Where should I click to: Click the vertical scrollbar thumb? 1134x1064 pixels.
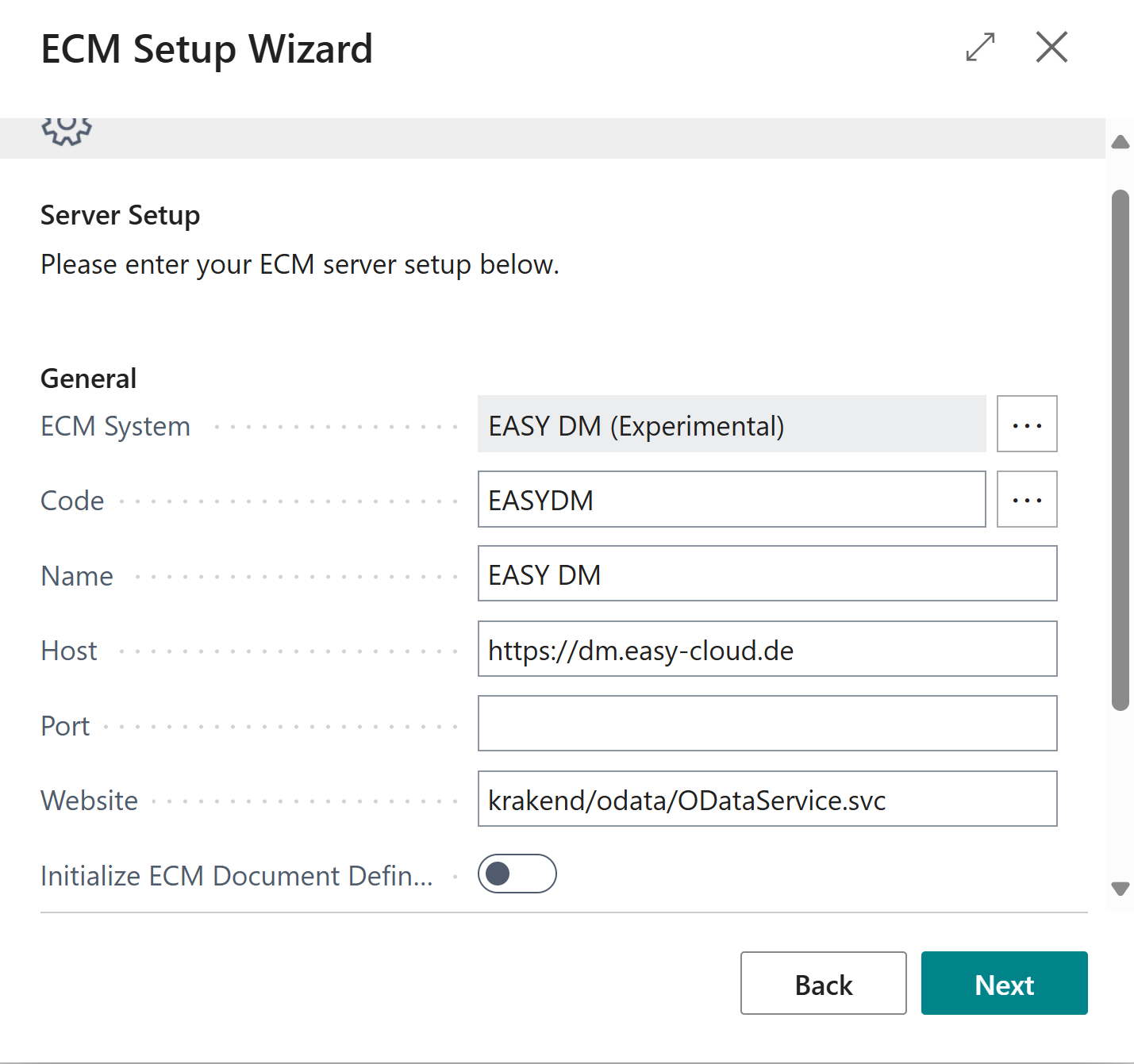[x=1120, y=450]
